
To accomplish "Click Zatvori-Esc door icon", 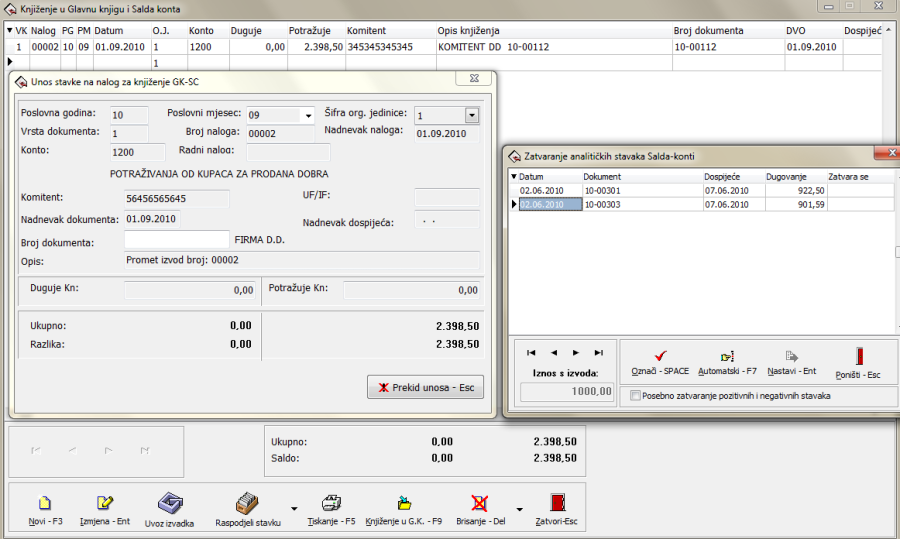I will 557,502.
